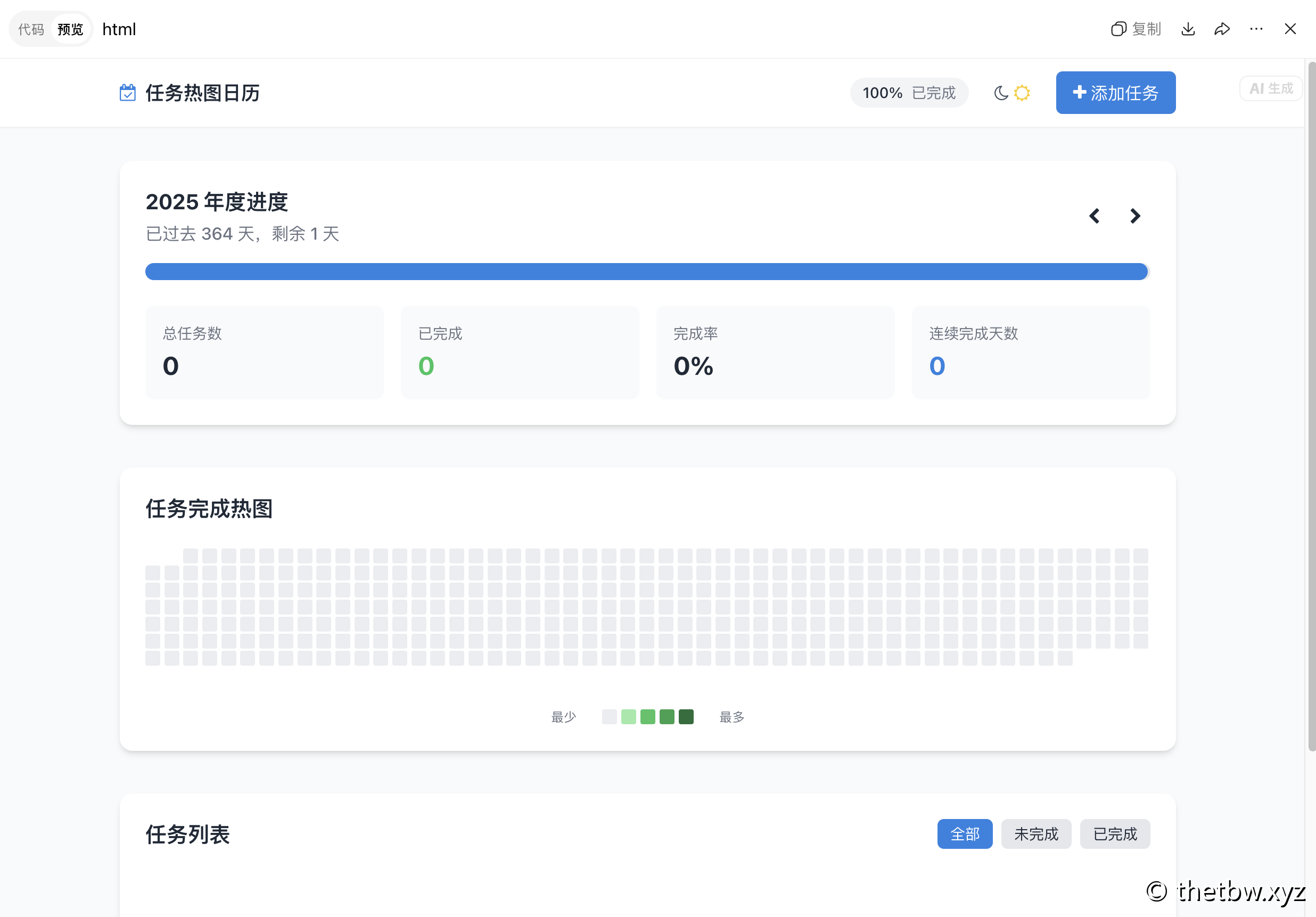
Task: Select the 全部 task filter
Action: point(964,834)
